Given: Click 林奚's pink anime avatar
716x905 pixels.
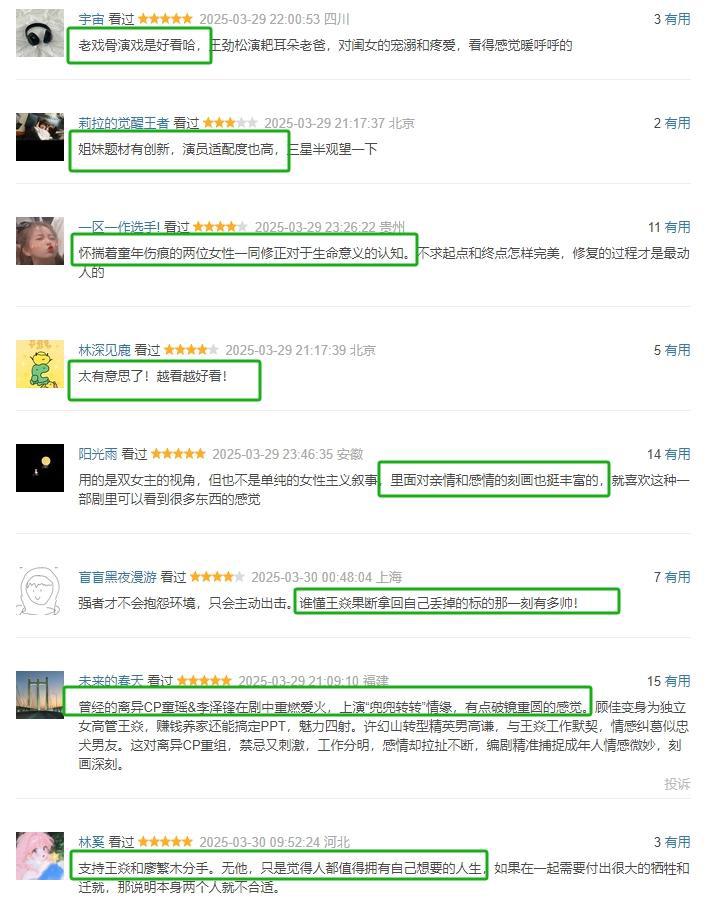Looking at the screenshot, I should [x=40, y=855].
